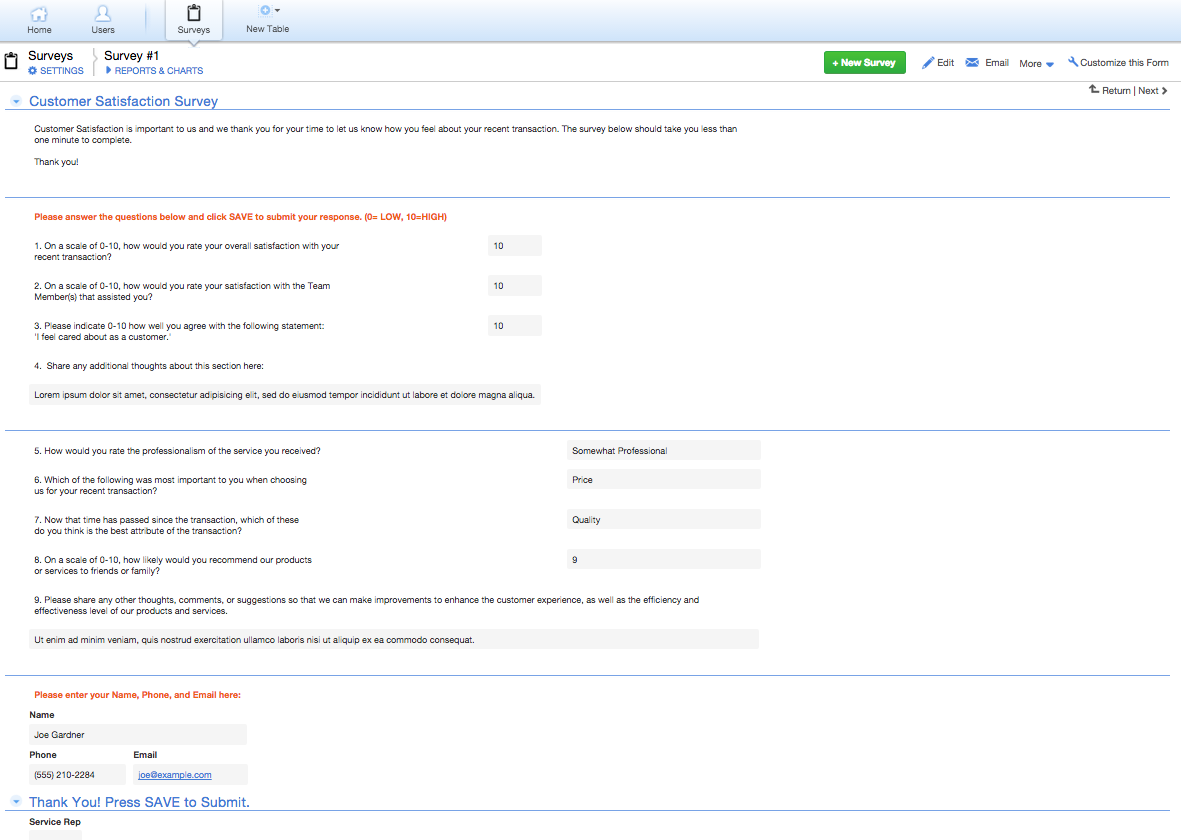Click the Edit pencil icon
The width and height of the screenshot is (1181, 840).
[928, 63]
